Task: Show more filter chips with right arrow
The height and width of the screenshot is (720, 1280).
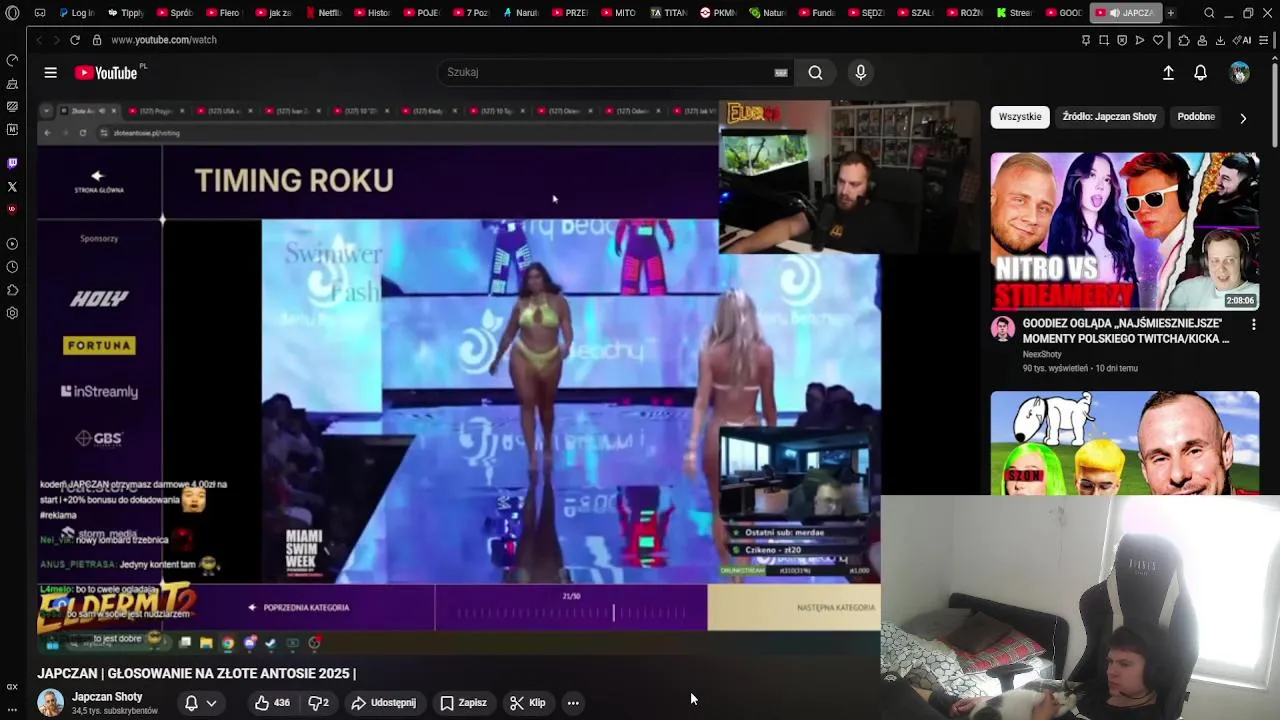Action: click(1243, 118)
